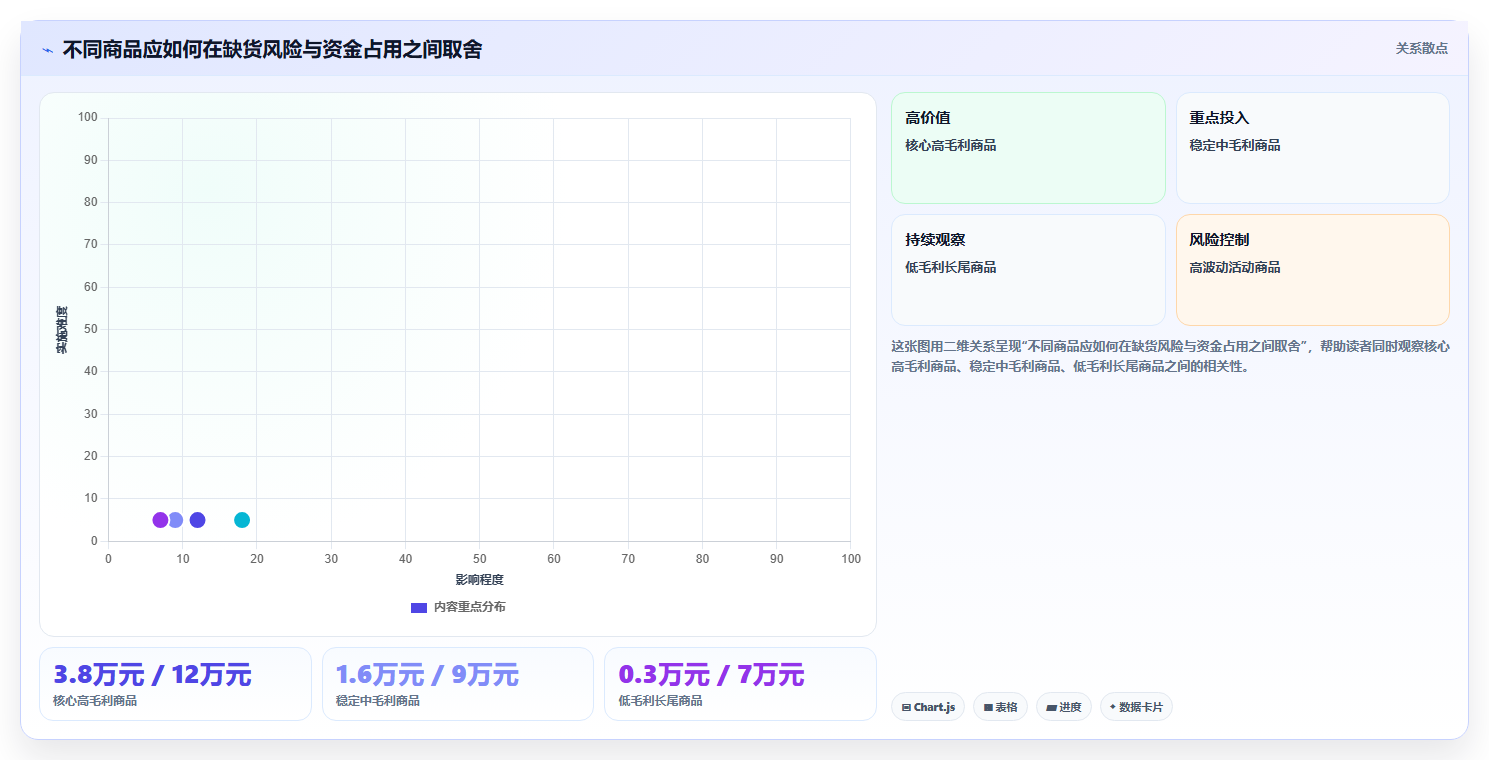
Task: Select the light periwinkle scatter point
Action: click(x=176, y=520)
